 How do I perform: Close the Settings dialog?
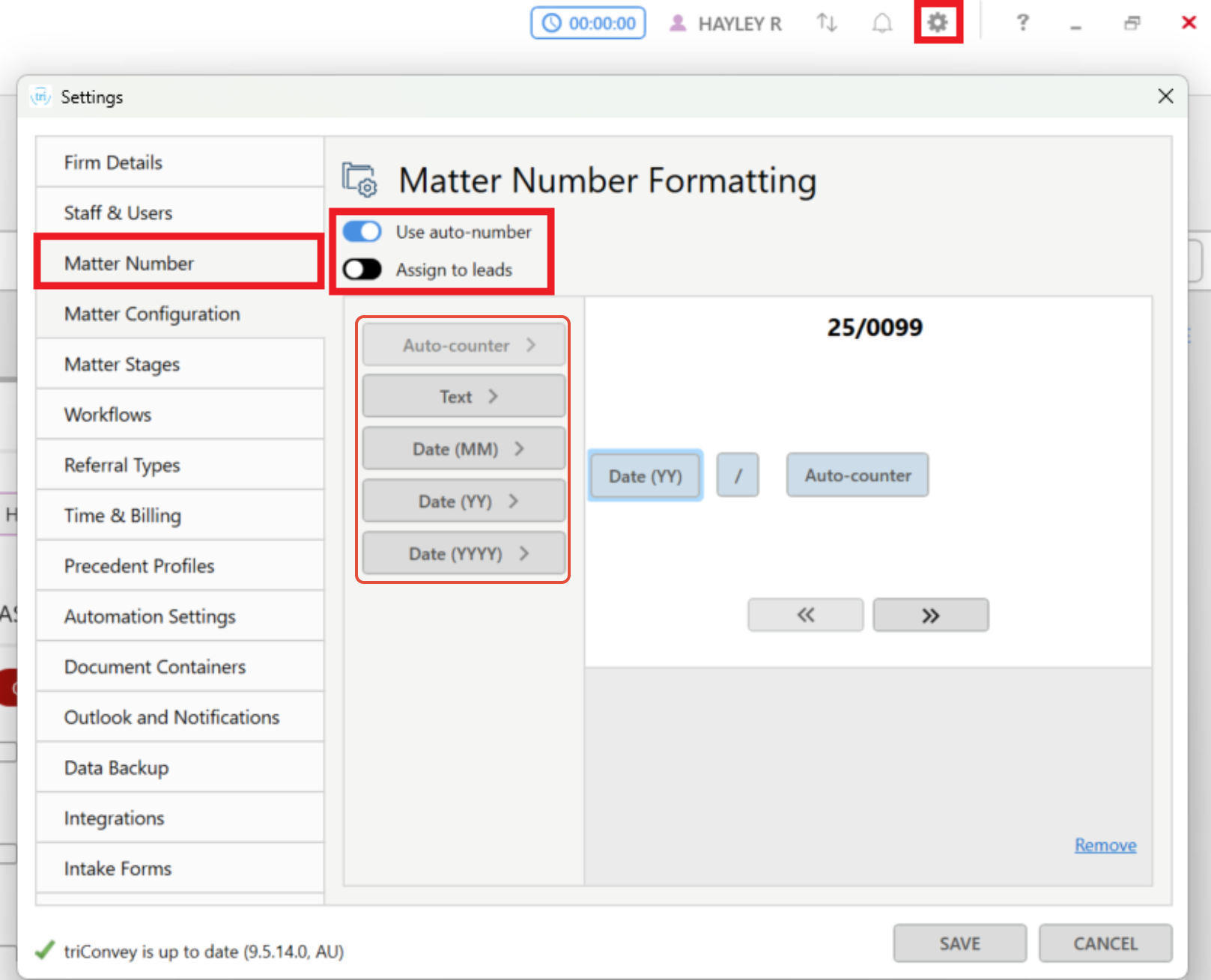point(1165,97)
